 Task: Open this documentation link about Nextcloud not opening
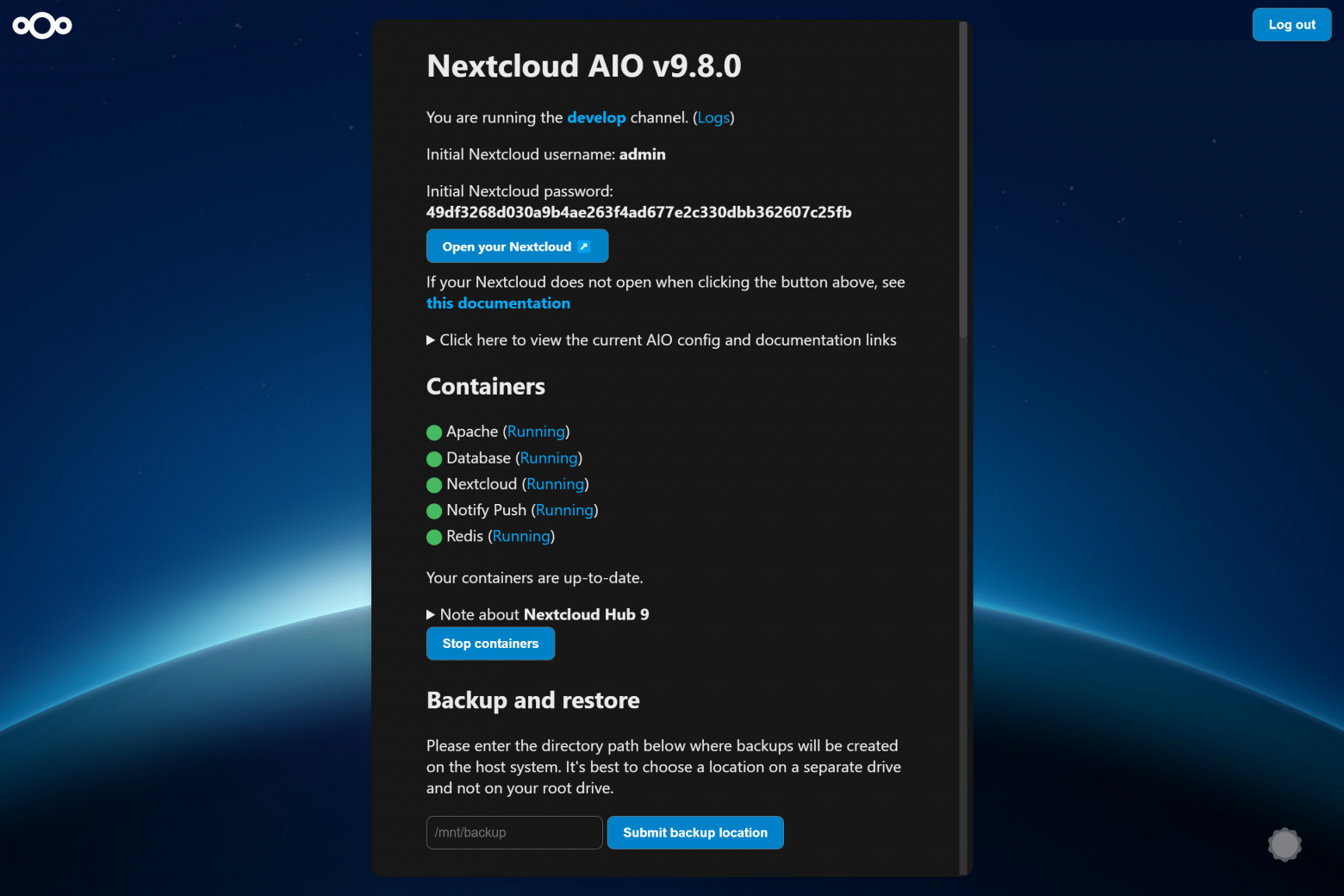tap(498, 302)
